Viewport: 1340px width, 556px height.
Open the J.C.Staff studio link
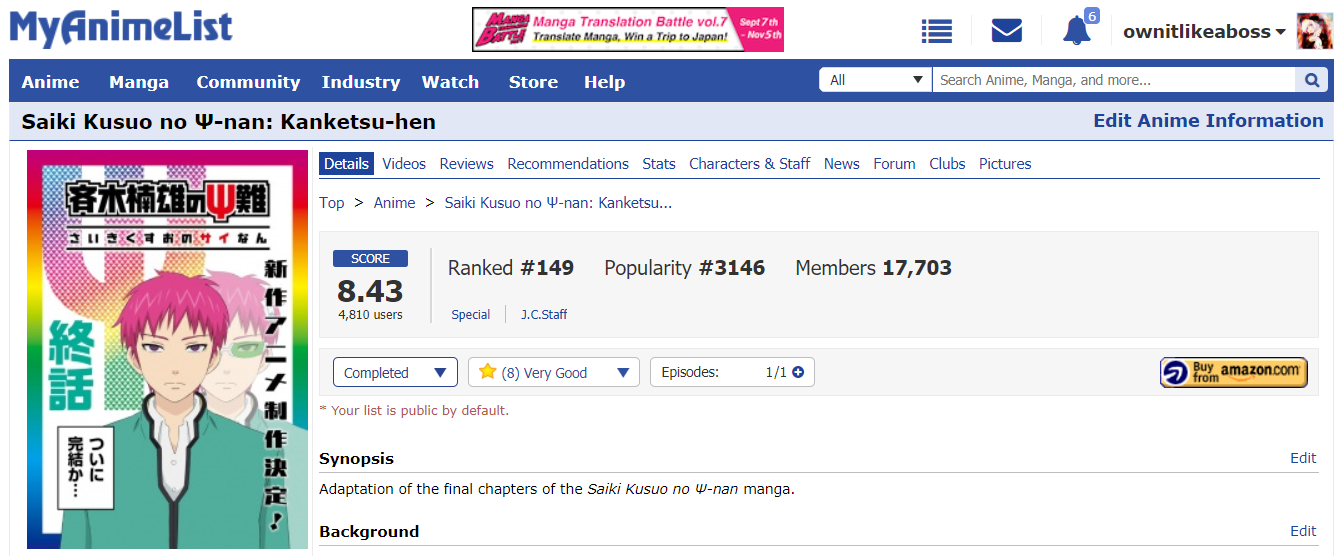[544, 314]
